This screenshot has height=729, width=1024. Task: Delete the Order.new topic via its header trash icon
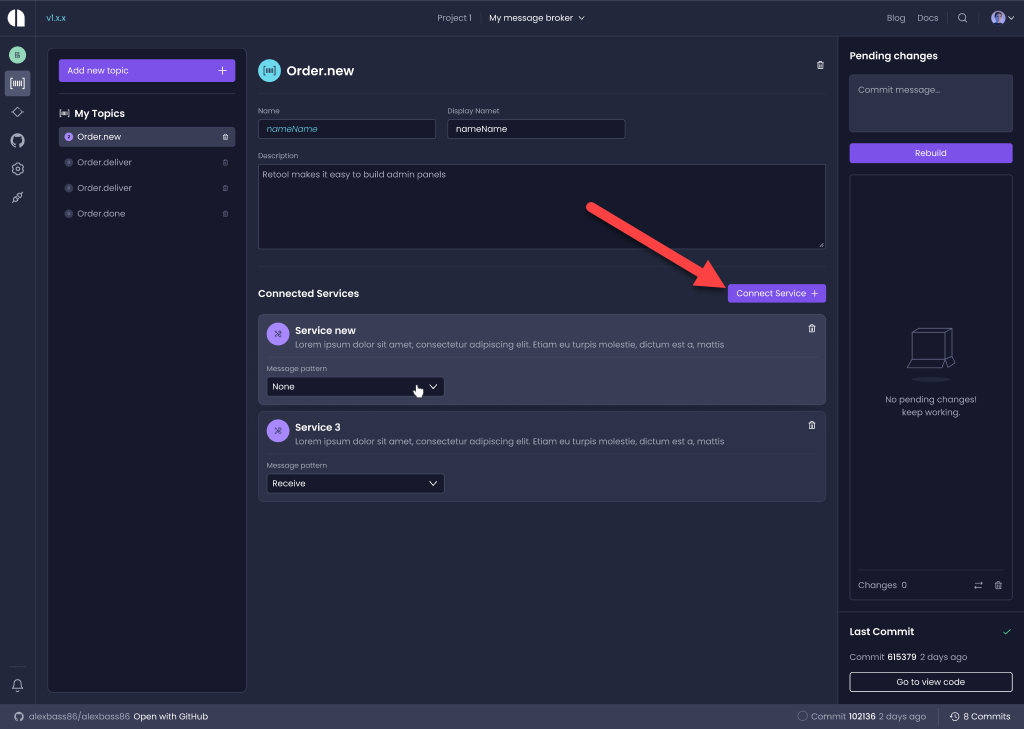(x=820, y=64)
